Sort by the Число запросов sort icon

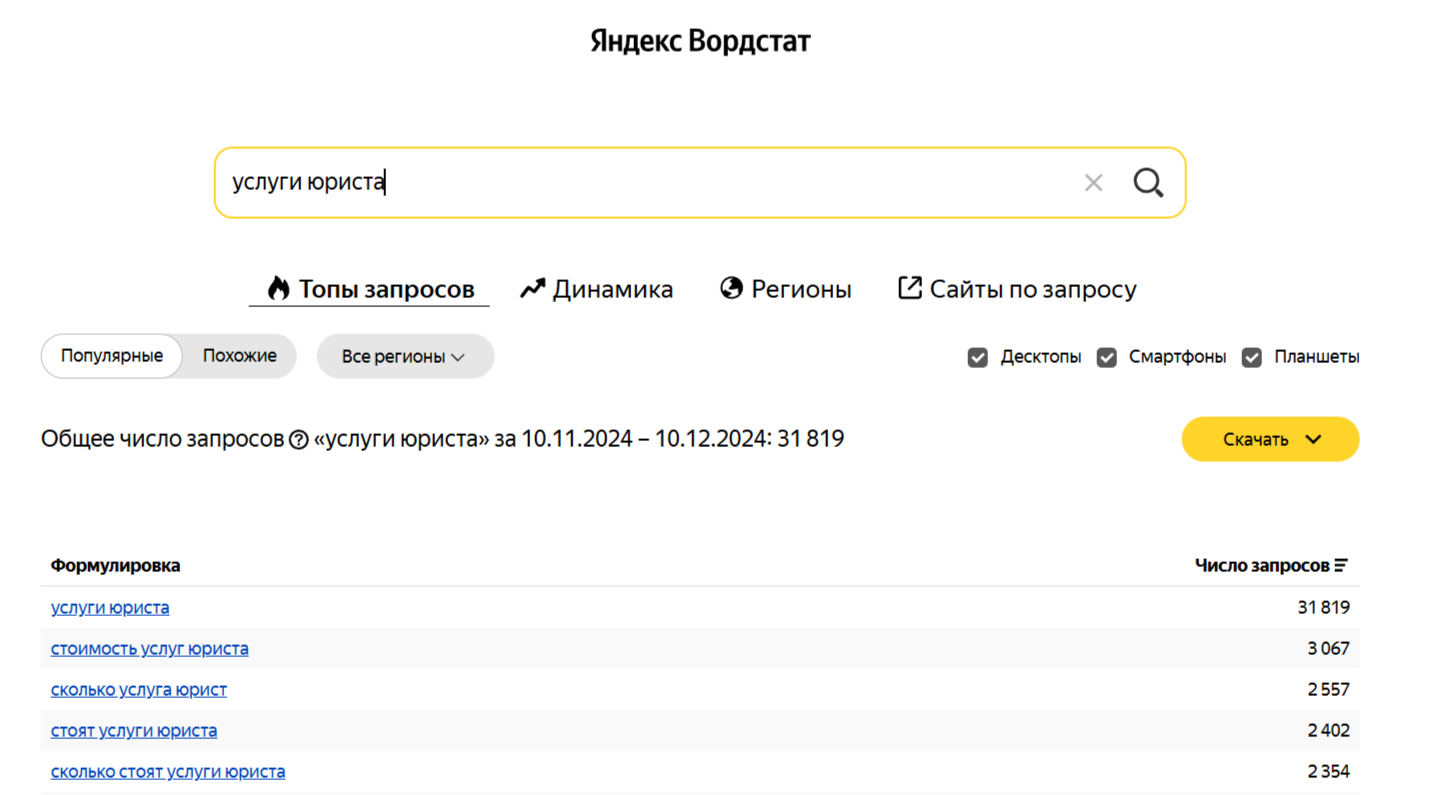tap(1341, 566)
